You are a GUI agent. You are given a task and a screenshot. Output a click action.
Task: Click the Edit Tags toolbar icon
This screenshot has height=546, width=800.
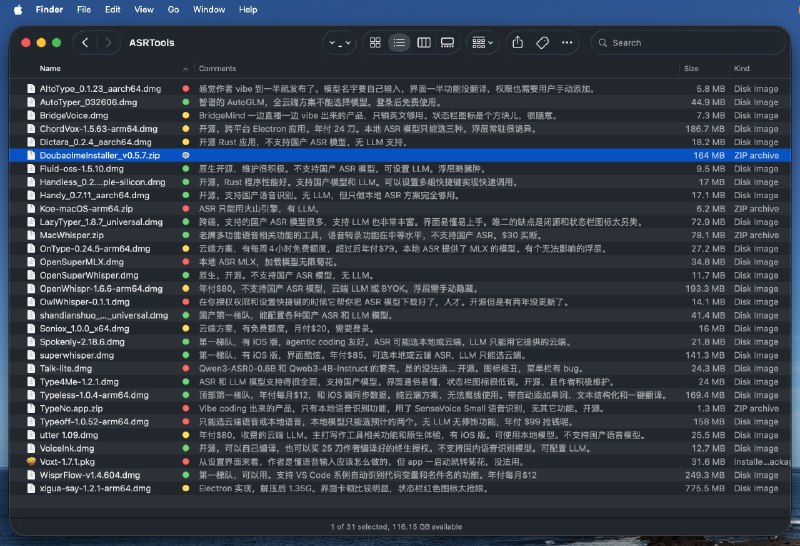click(x=542, y=43)
